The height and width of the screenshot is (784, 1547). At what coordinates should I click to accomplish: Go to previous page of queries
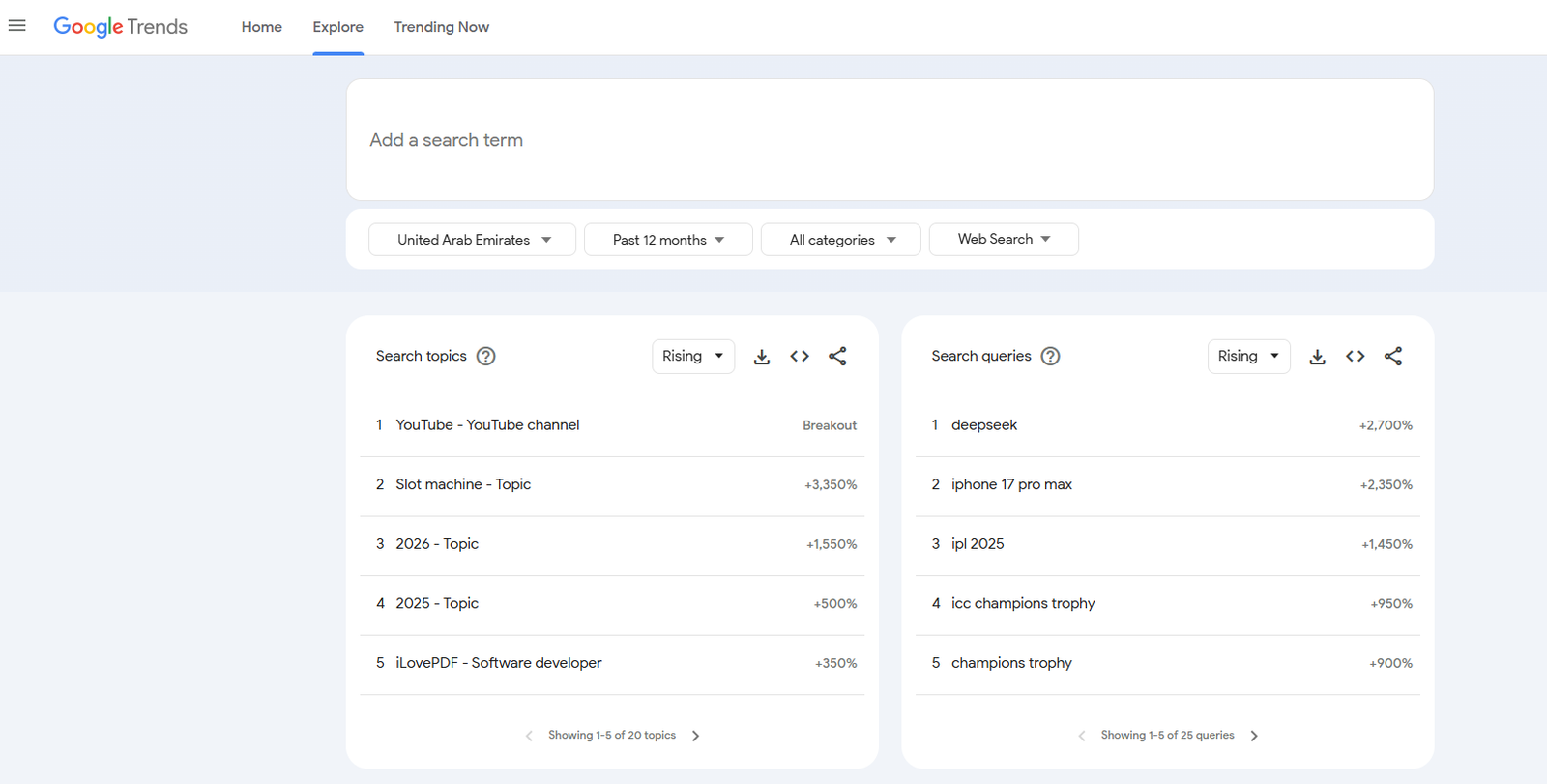coord(1082,736)
